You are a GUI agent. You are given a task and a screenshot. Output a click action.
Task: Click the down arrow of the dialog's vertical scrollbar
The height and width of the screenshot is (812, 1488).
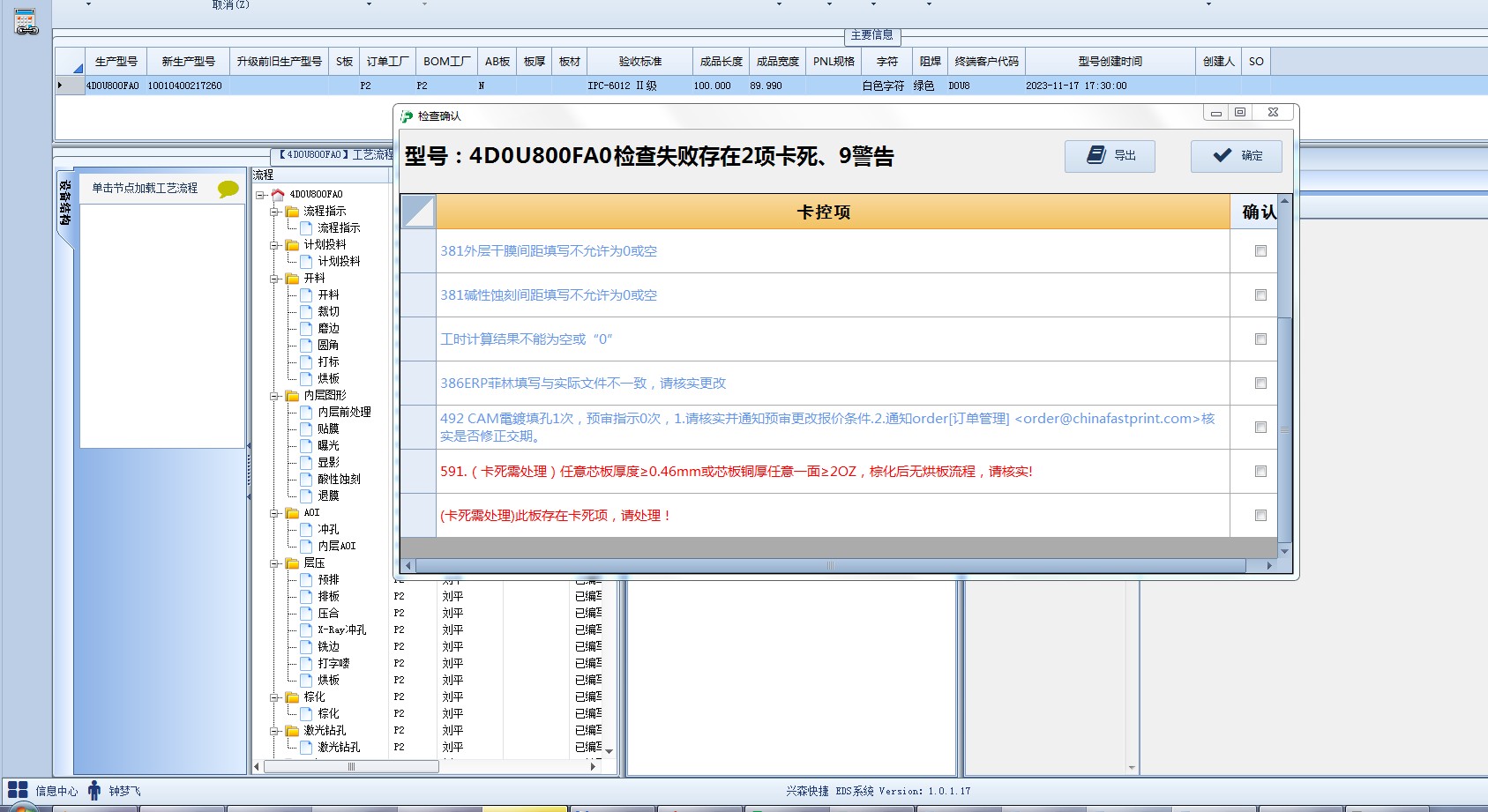[1284, 551]
